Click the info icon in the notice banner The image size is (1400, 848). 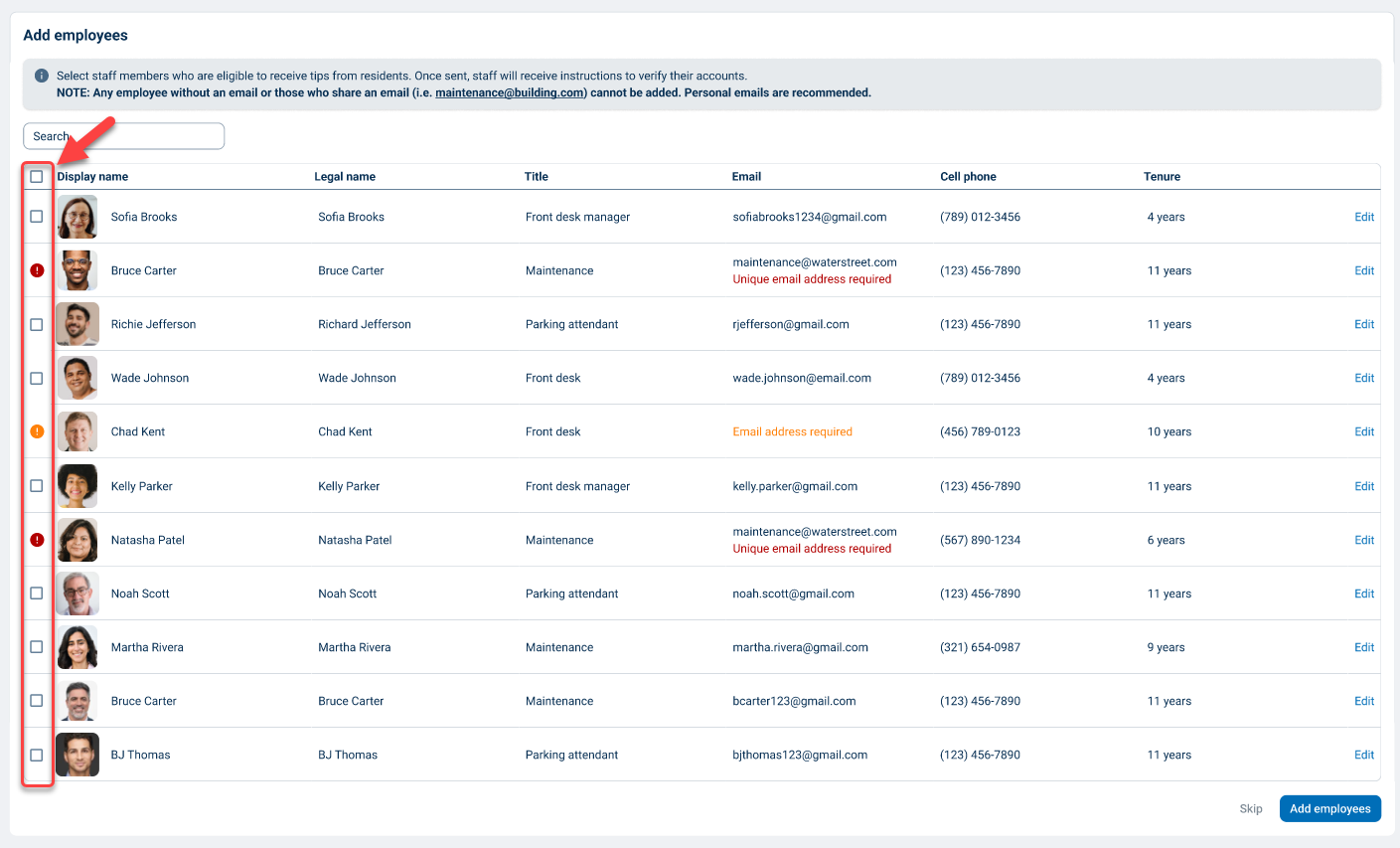(42, 76)
